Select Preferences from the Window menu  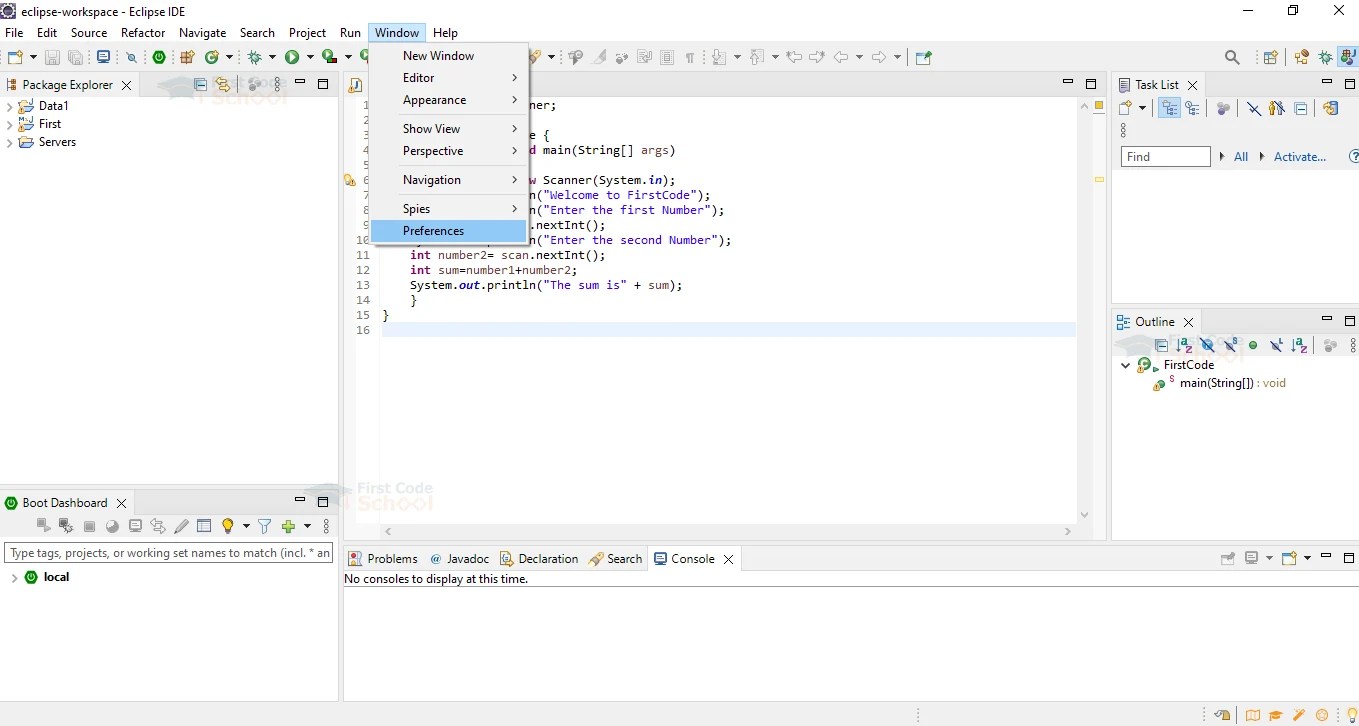433,230
